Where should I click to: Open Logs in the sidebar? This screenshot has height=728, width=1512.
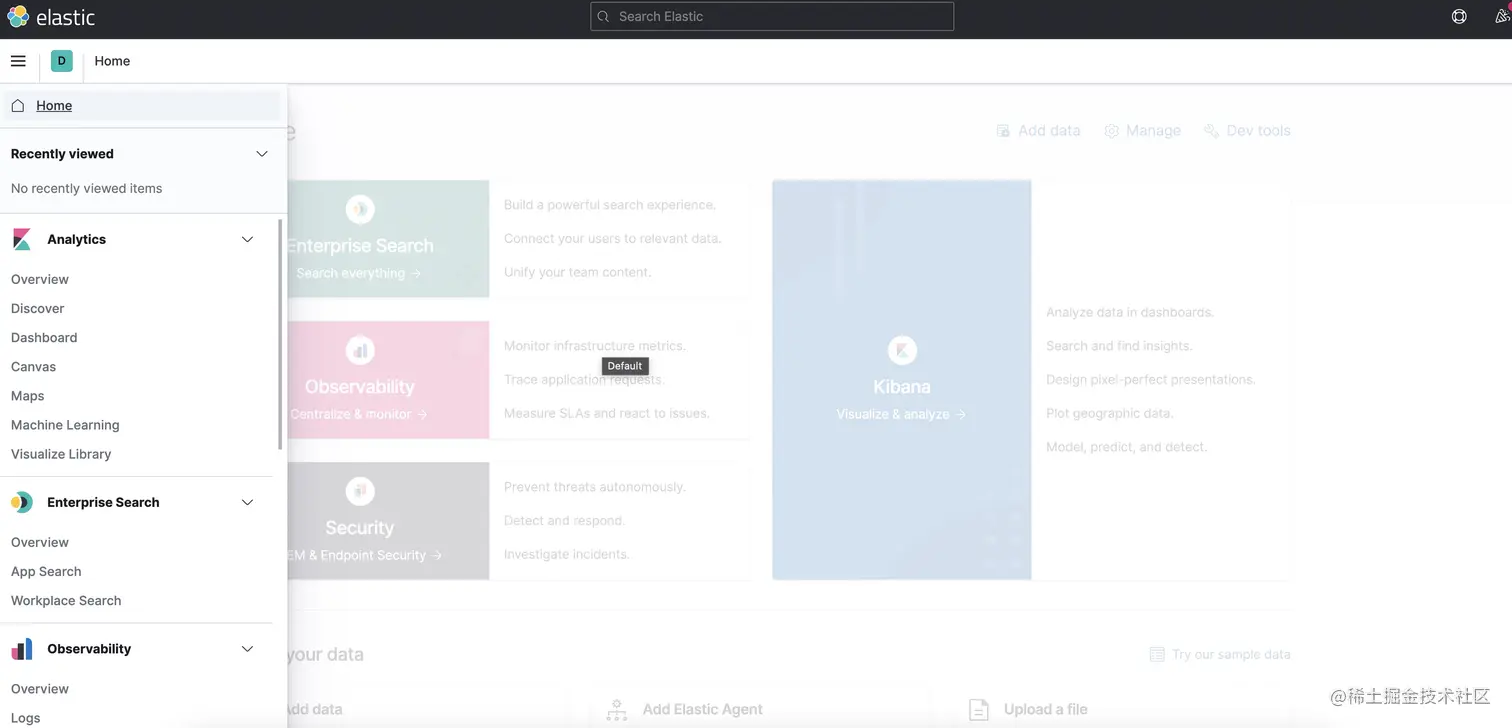click(x=26, y=717)
